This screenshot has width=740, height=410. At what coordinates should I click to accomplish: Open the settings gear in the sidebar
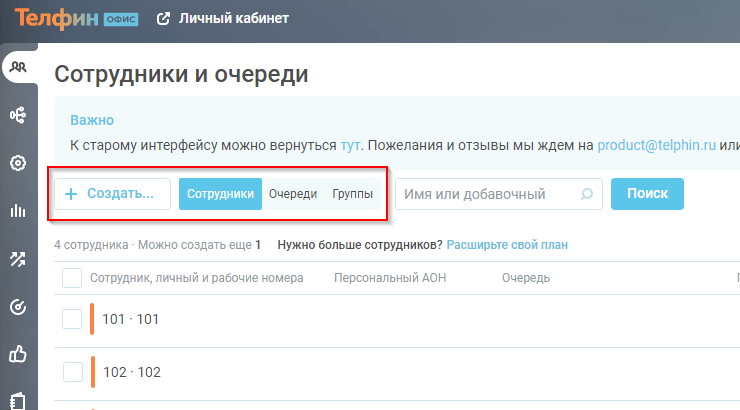18,163
